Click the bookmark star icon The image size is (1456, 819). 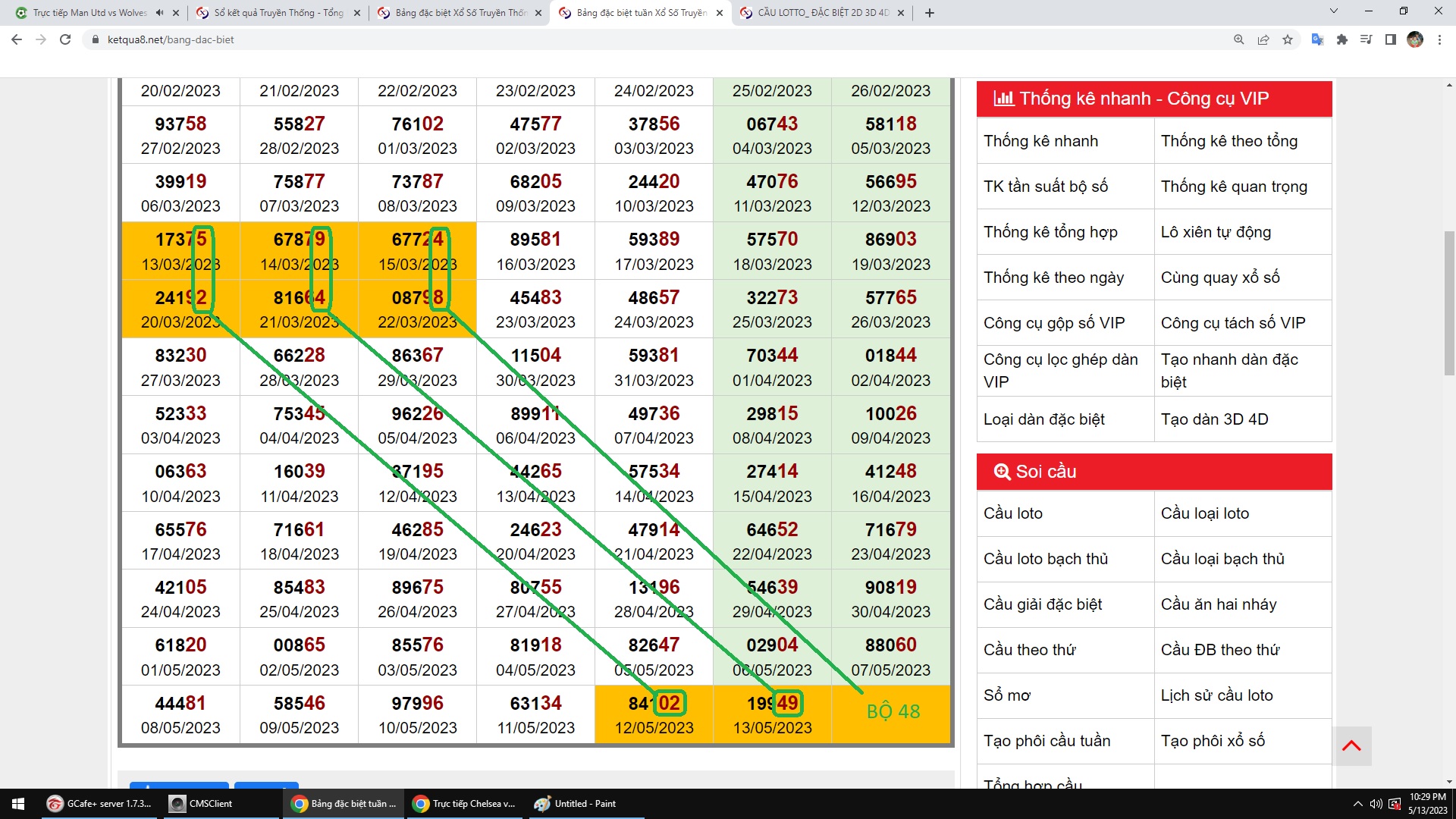point(1288,39)
